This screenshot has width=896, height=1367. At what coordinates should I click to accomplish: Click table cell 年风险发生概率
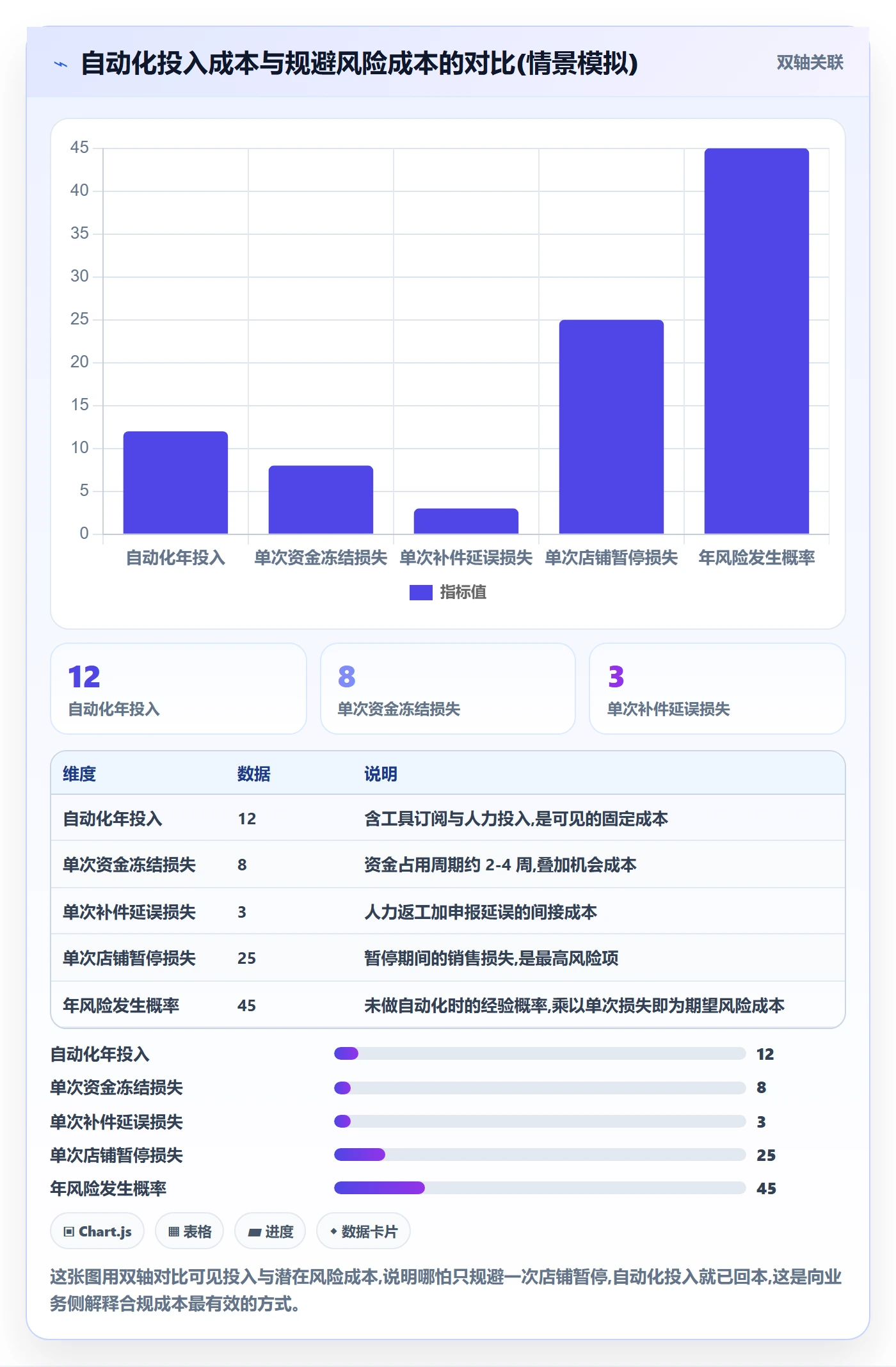click(121, 1006)
